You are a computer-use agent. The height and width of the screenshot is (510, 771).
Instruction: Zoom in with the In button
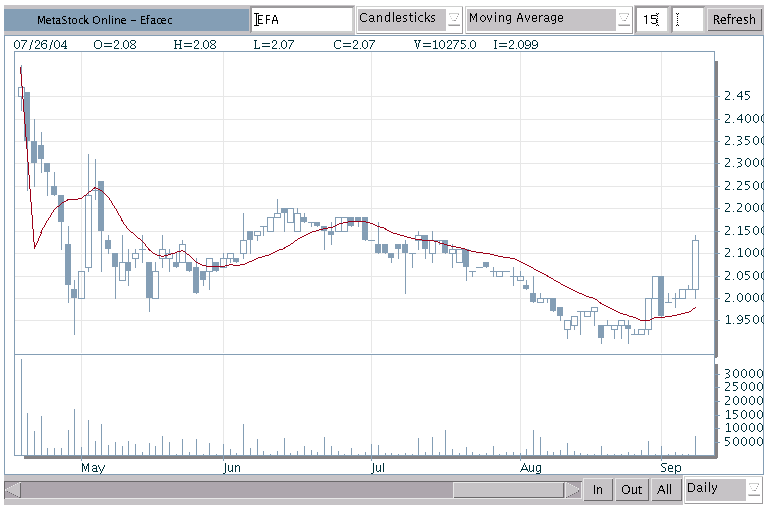point(598,489)
